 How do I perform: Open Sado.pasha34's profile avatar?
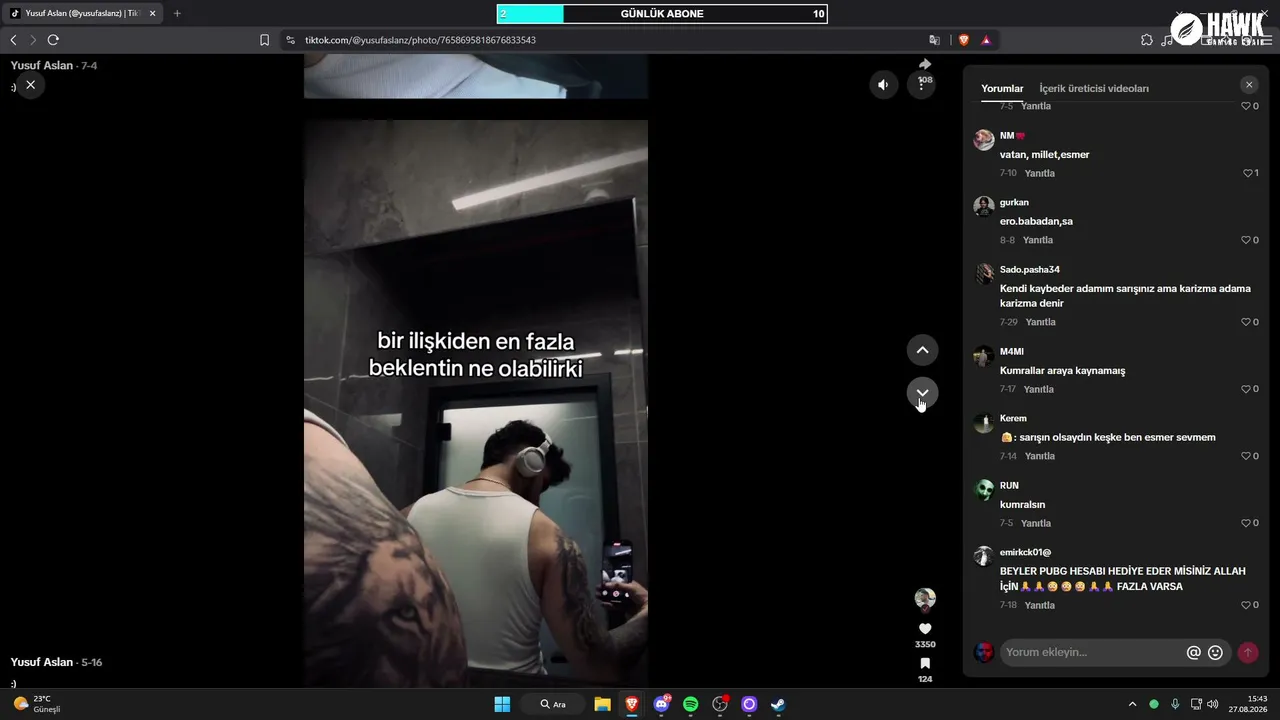[x=984, y=274]
